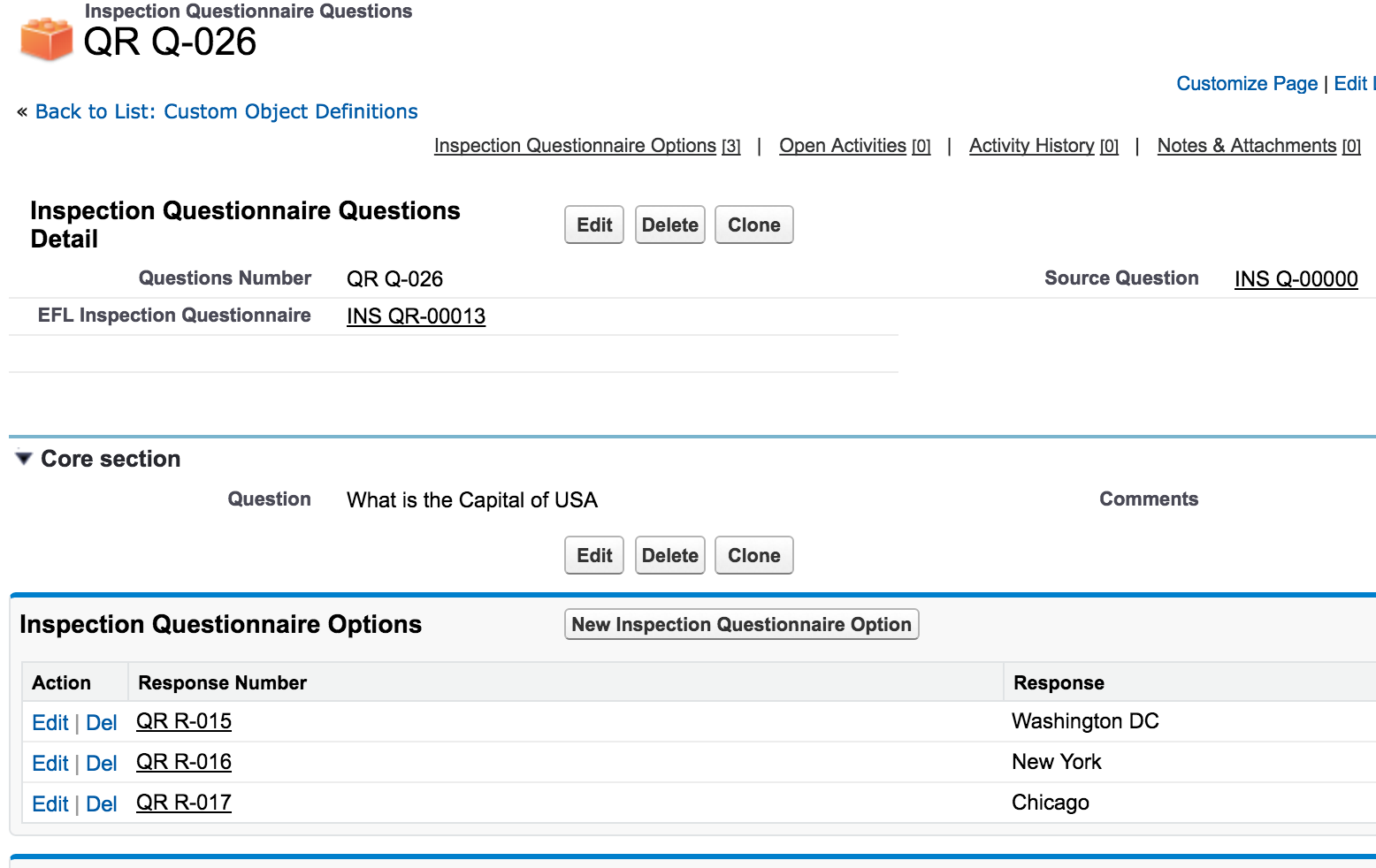This screenshot has width=1376, height=868.
Task: Delete the New York response row
Action: 102,764
